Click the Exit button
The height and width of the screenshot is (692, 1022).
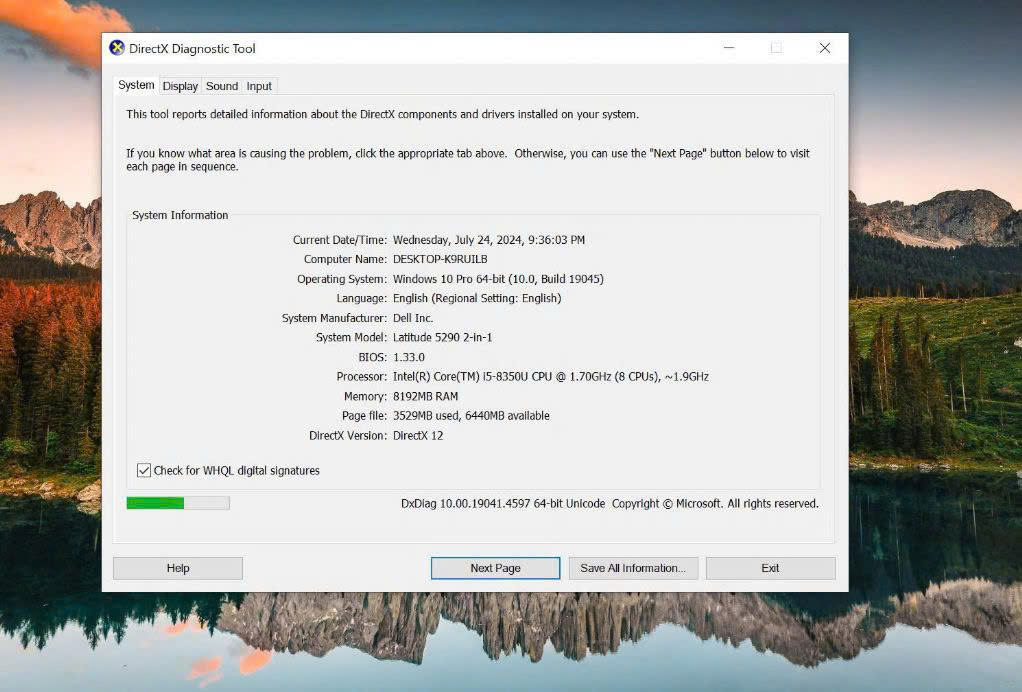click(770, 568)
